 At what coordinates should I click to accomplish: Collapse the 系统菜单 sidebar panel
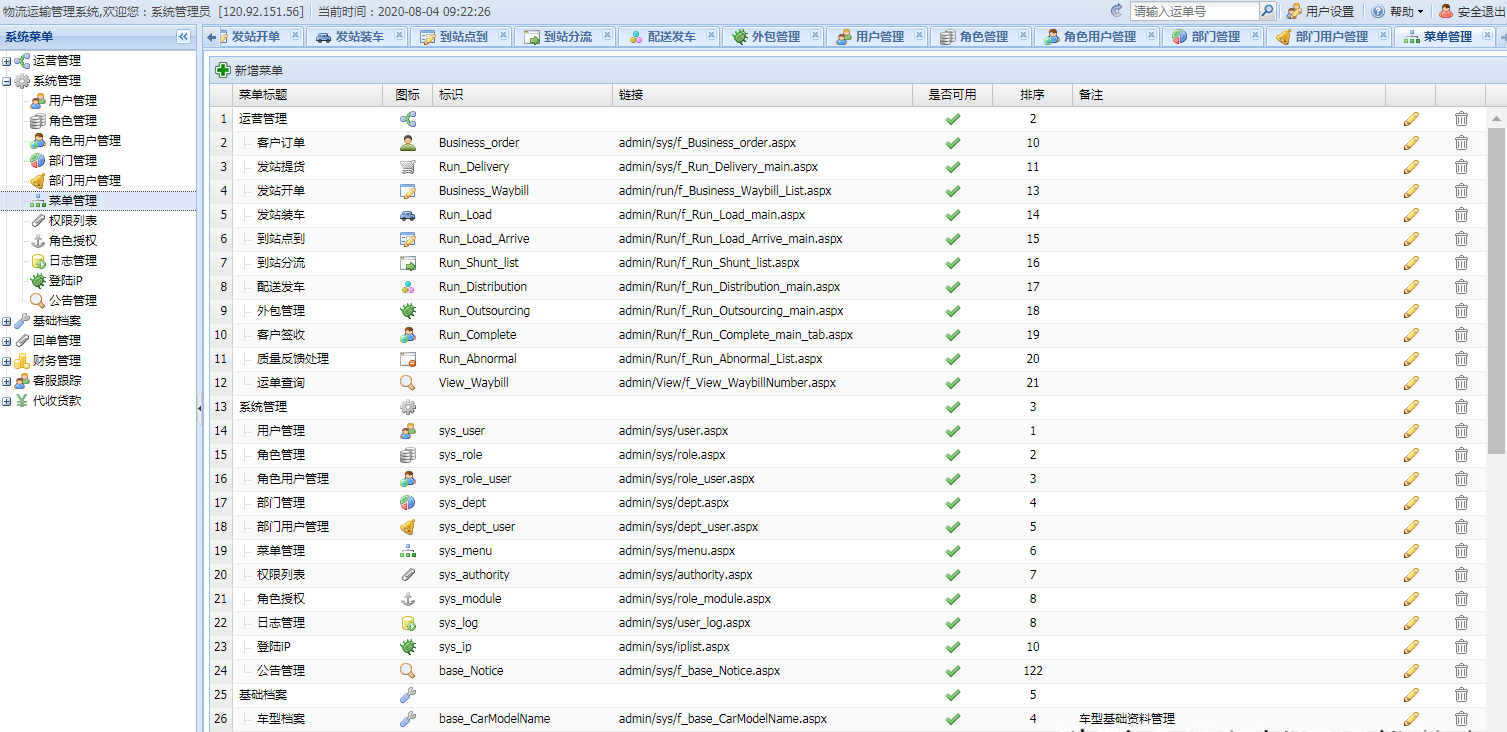pyautogui.click(x=183, y=36)
